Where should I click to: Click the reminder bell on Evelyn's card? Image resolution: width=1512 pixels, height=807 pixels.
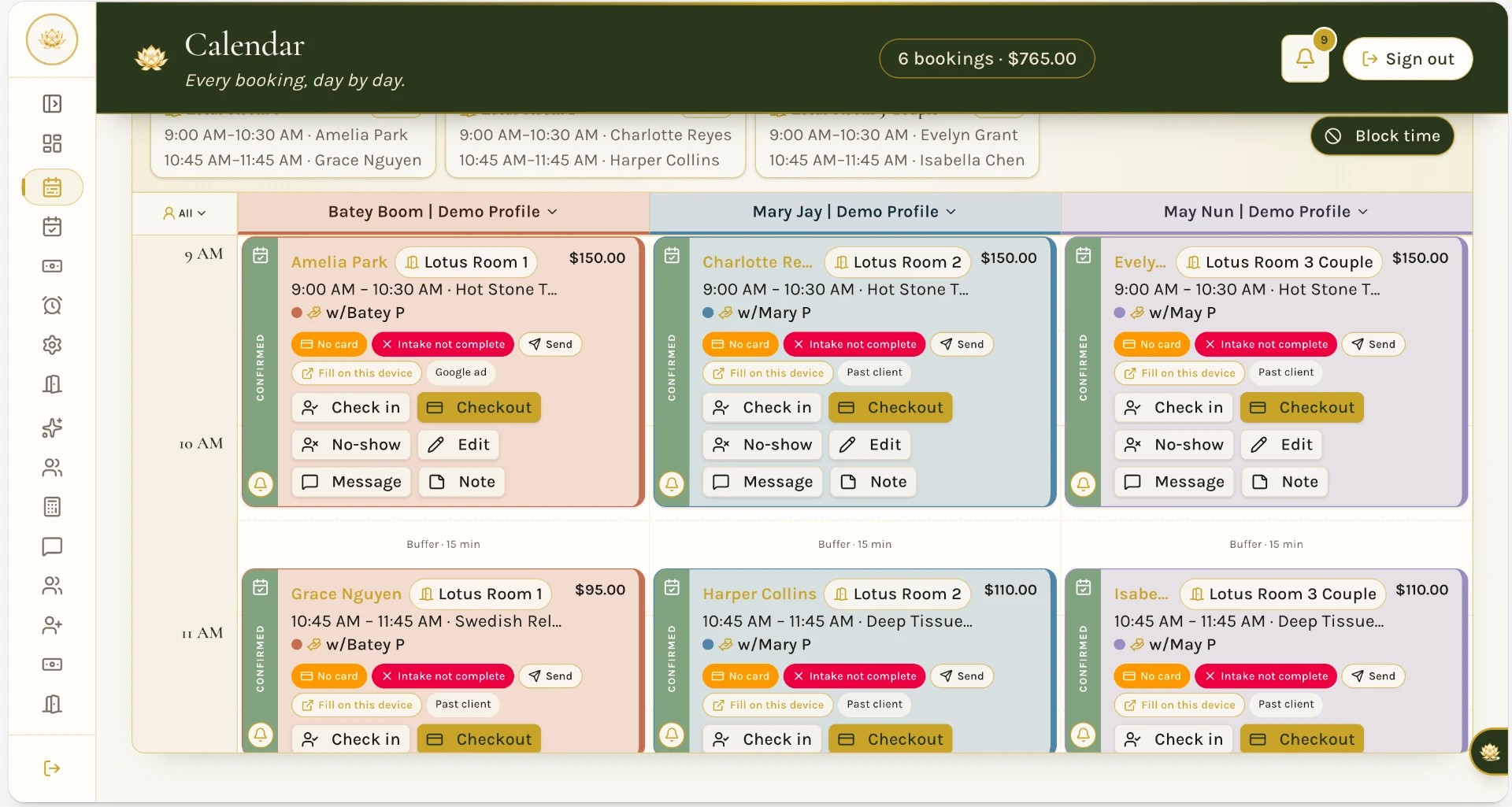pyautogui.click(x=1084, y=483)
